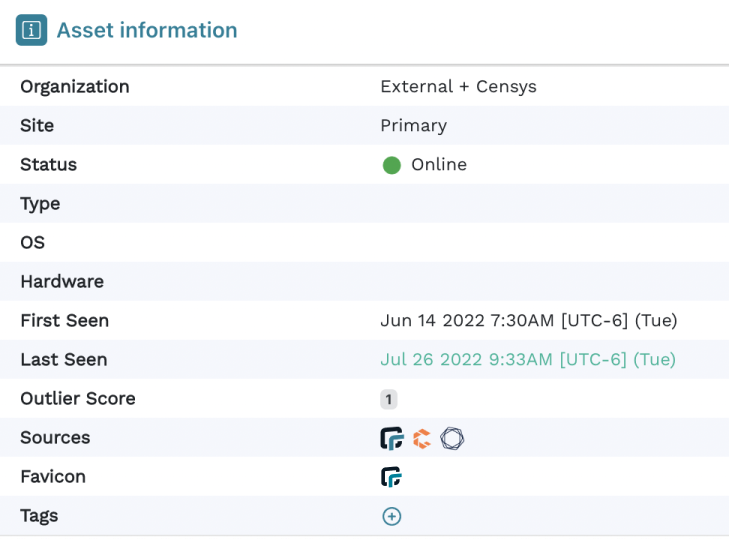
Task: Add a tag with the plus icon
Action: [x=391, y=516]
